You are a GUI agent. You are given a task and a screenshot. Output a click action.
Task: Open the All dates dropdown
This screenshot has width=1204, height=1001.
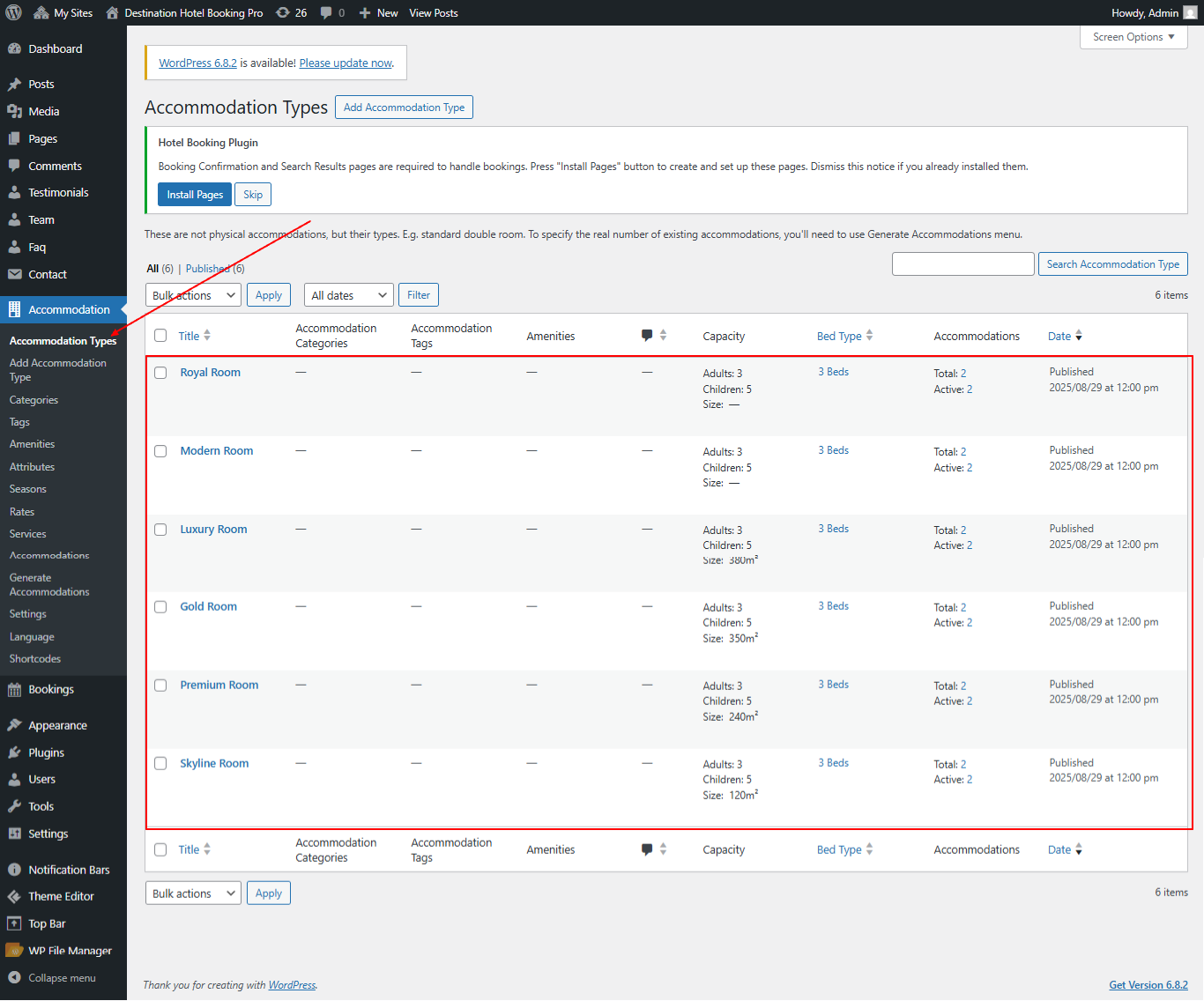tap(348, 295)
